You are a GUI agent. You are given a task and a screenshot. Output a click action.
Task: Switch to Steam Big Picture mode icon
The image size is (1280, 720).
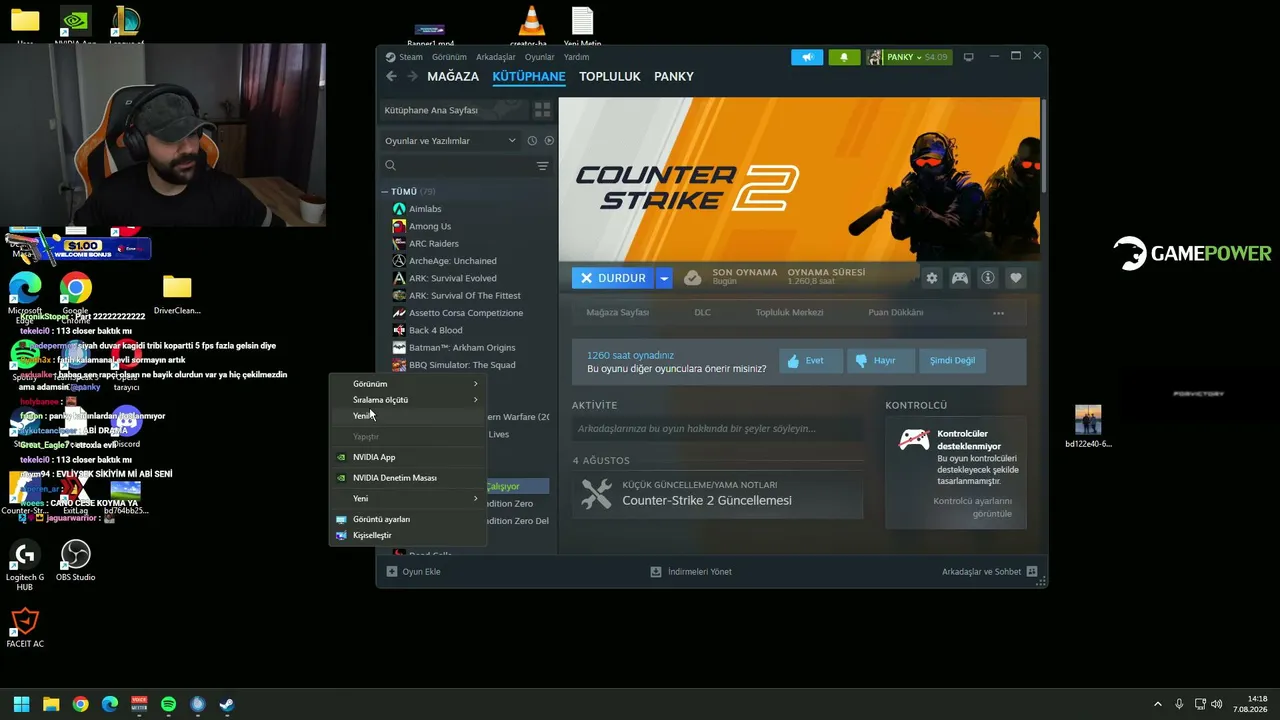pos(968,57)
